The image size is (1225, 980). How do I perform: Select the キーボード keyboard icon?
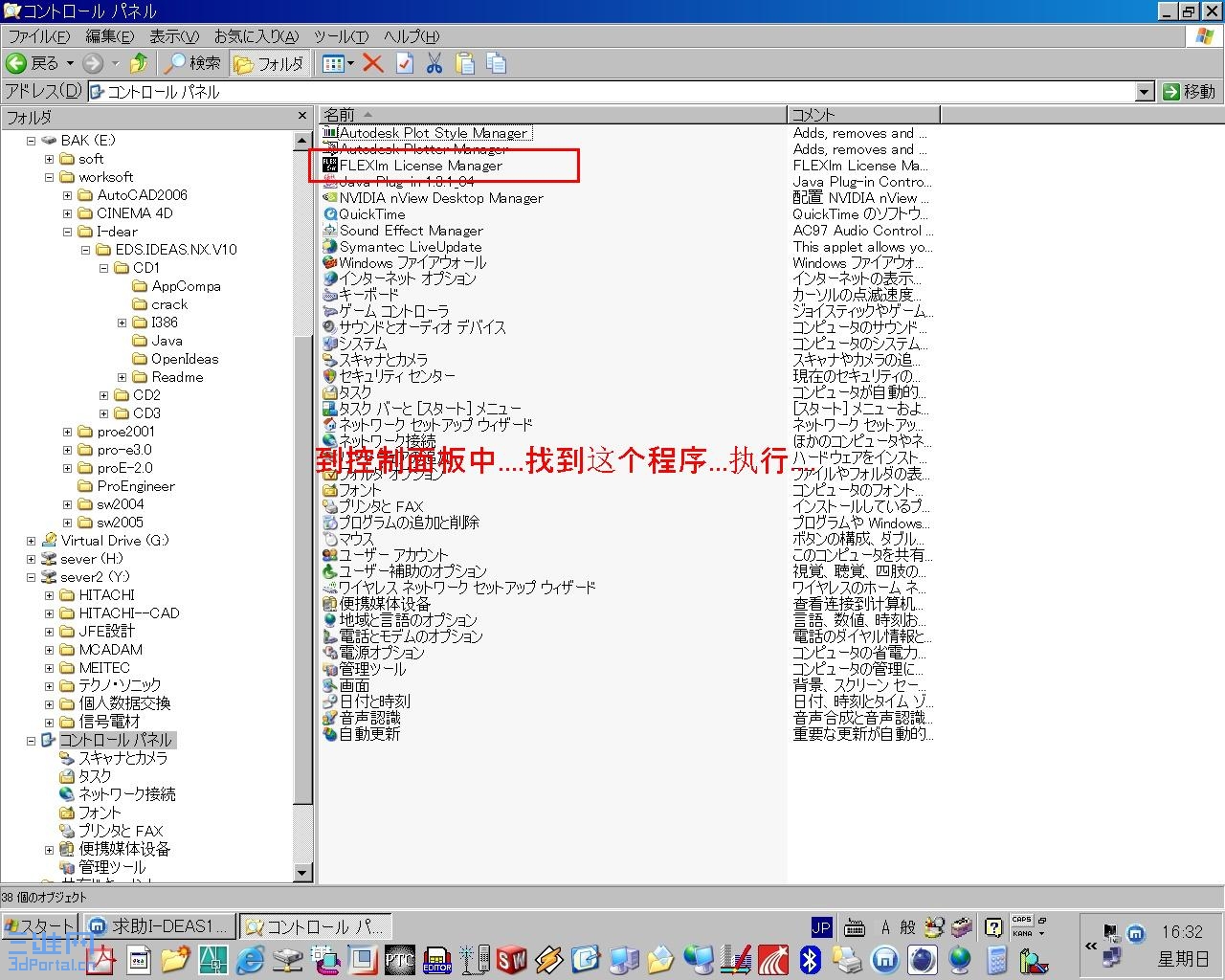[330, 295]
